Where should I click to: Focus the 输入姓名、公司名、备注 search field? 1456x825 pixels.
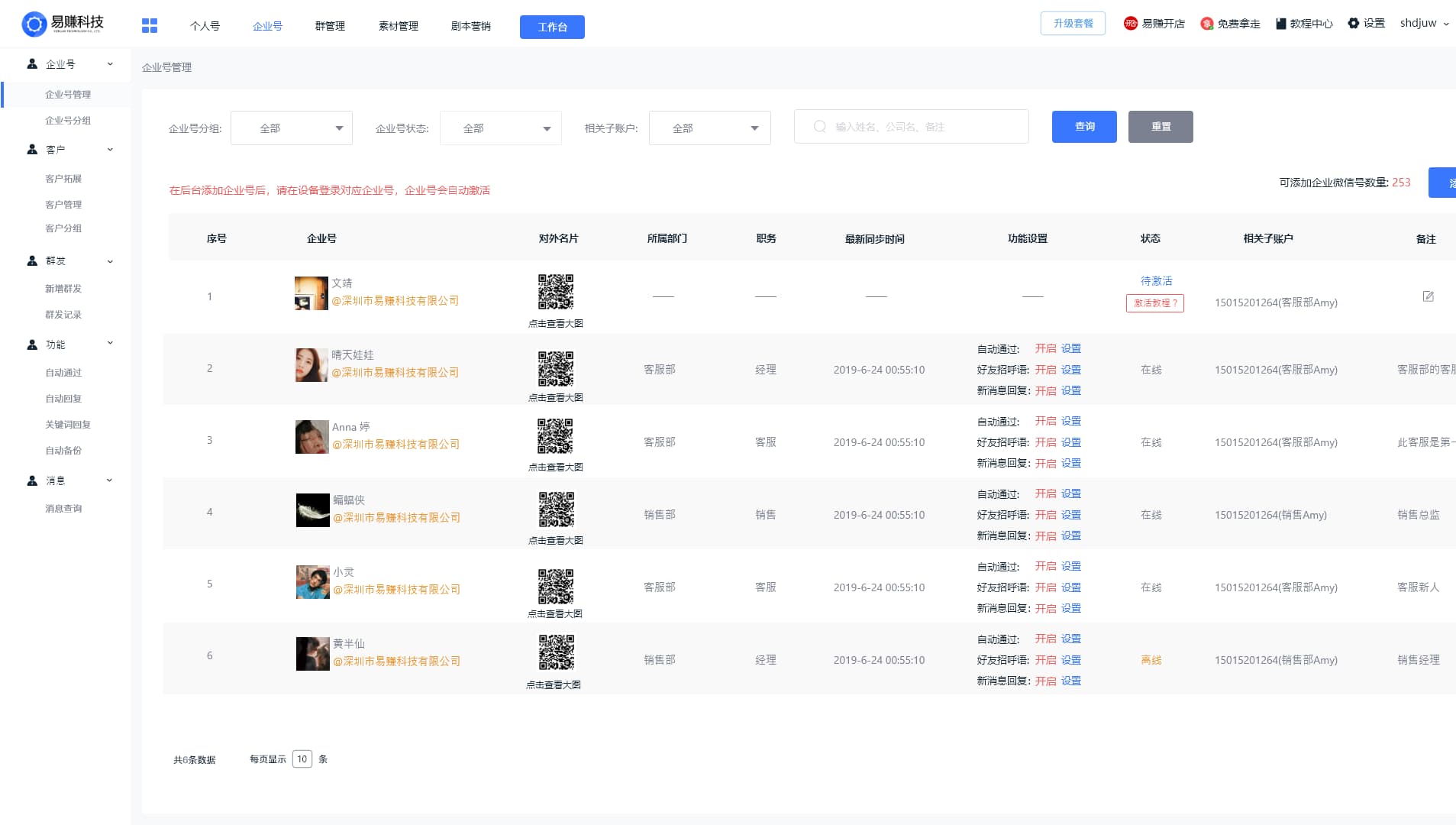coord(912,127)
